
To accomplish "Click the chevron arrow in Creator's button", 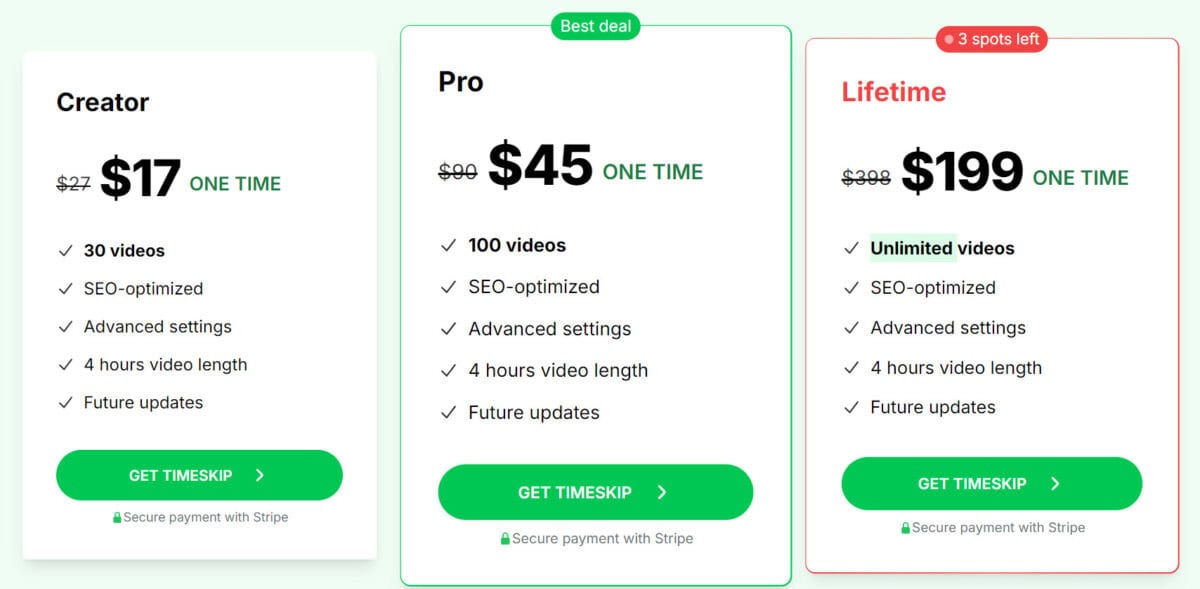I will coord(260,475).
